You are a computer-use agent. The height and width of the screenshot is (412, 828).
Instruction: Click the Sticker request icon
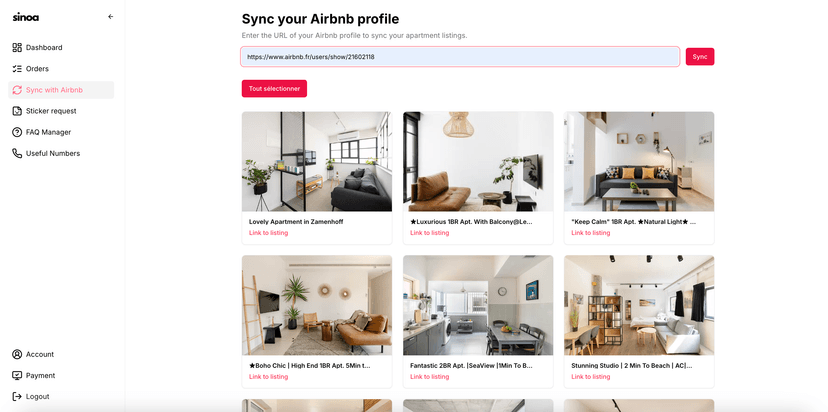[x=17, y=111]
